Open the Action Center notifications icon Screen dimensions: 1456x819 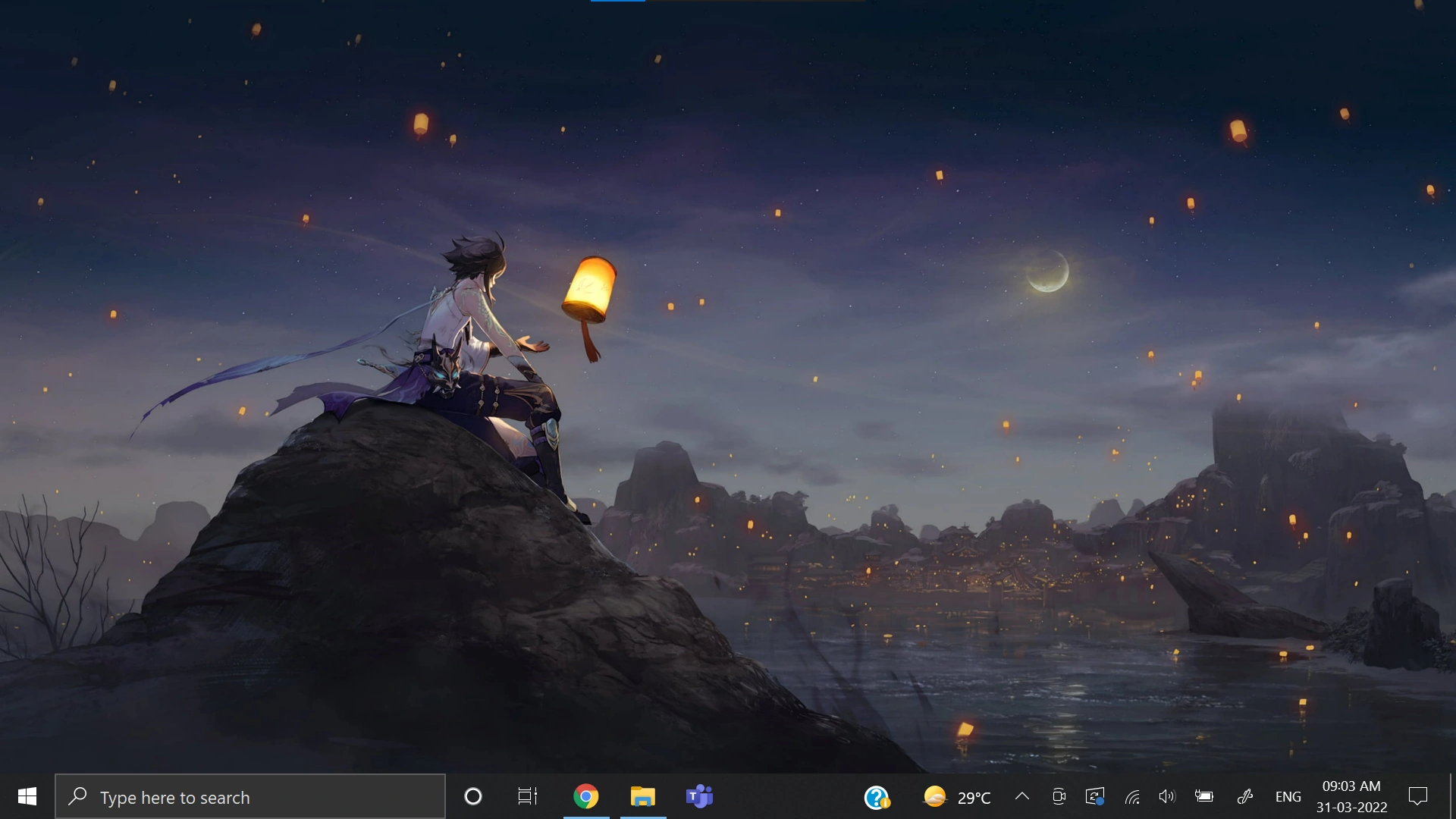tap(1417, 796)
